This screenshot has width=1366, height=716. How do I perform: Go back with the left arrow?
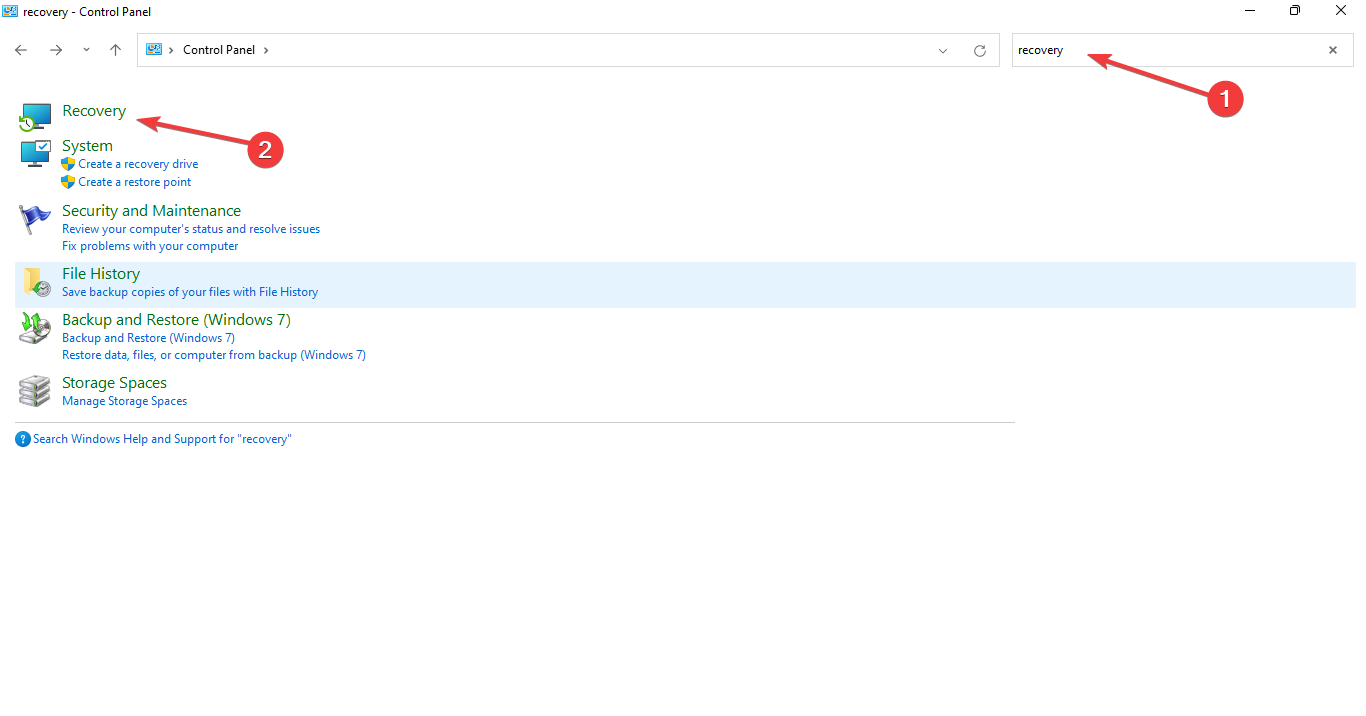[21, 50]
